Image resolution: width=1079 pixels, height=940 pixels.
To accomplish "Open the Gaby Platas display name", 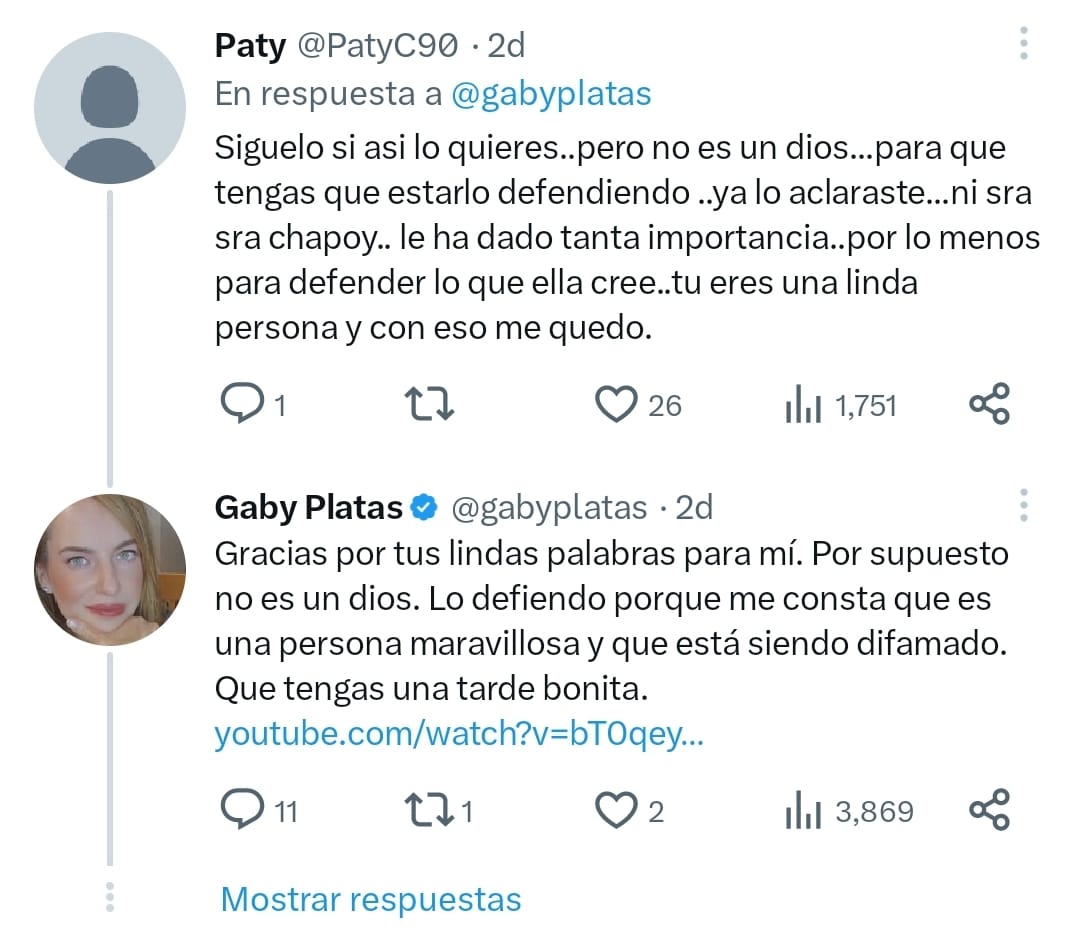I will [x=308, y=508].
